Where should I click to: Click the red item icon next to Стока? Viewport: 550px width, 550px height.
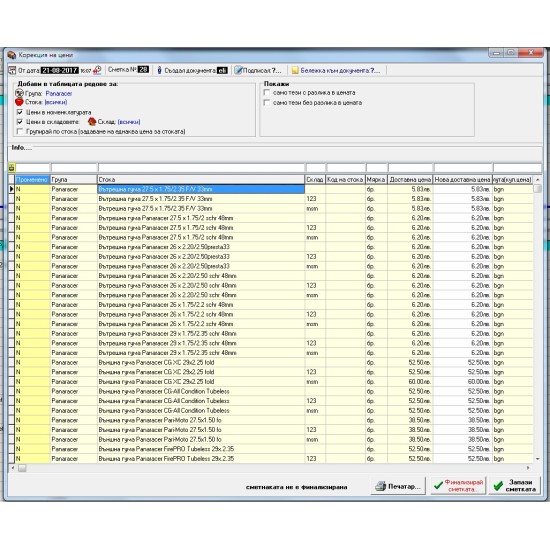point(19,102)
